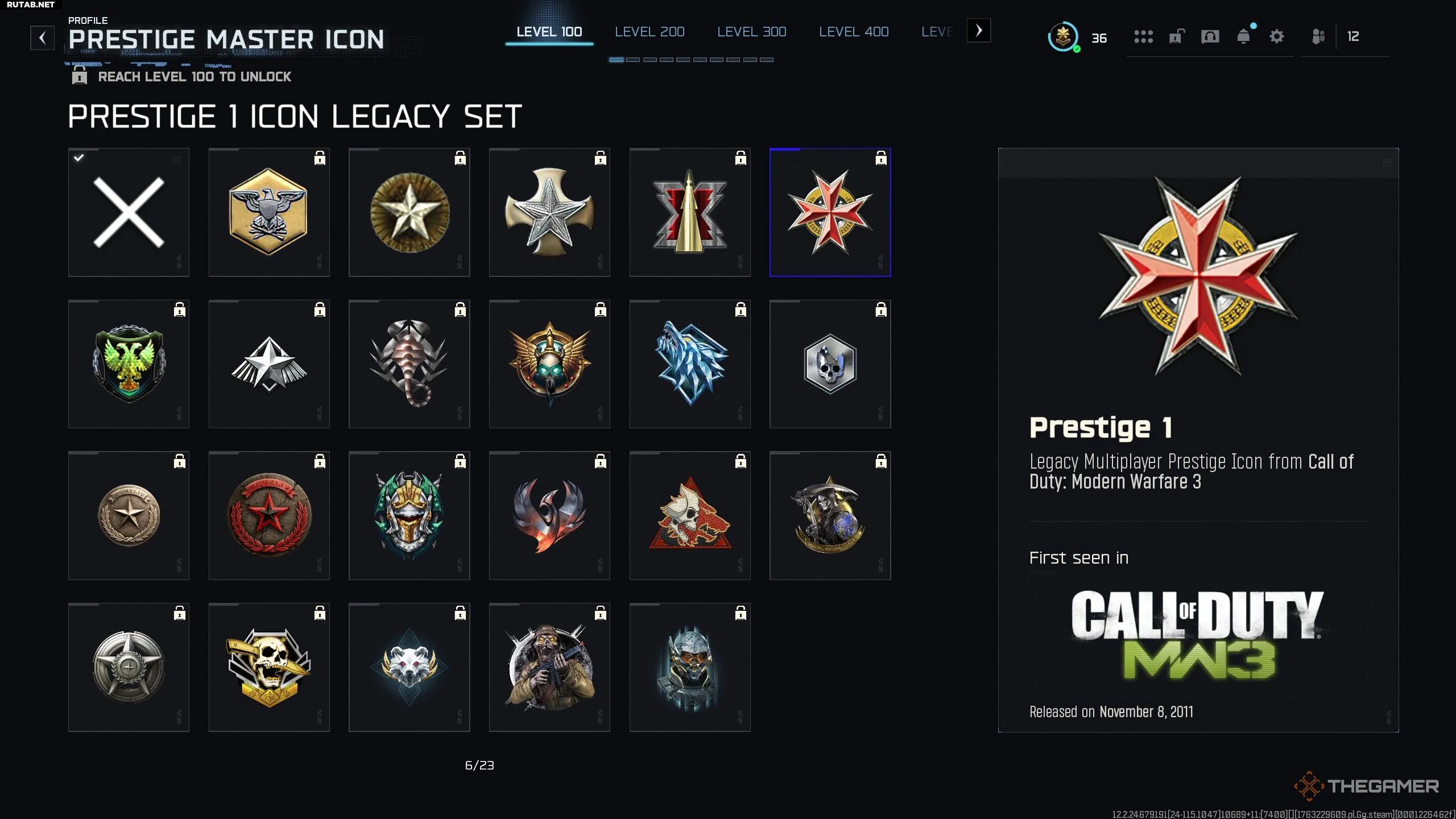Click the LEVEL 100 tab
The image size is (1456, 819).
pos(549,32)
